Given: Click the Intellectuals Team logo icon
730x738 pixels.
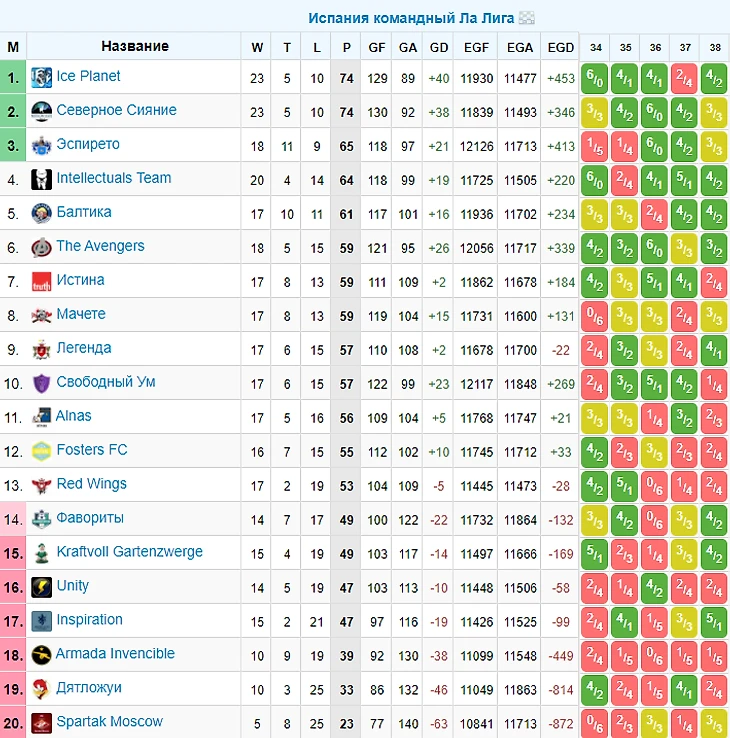Looking at the screenshot, I should click(x=41, y=179).
